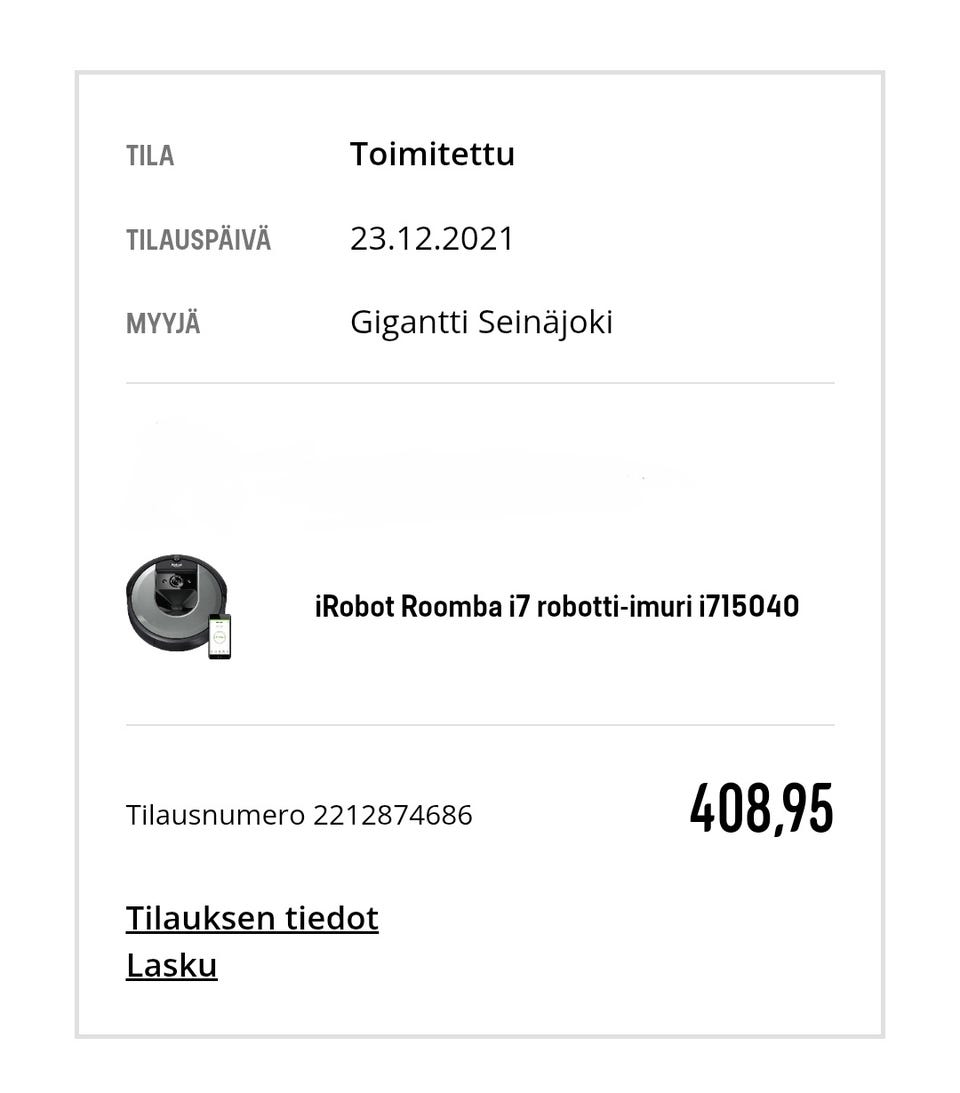Click the 408,95 total price
Viewport: 960px width, 1093px height.
[761, 809]
